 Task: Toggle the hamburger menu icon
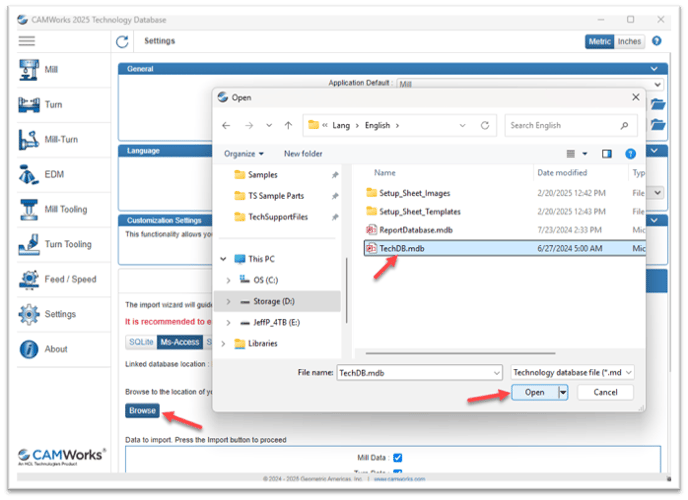[27, 41]
